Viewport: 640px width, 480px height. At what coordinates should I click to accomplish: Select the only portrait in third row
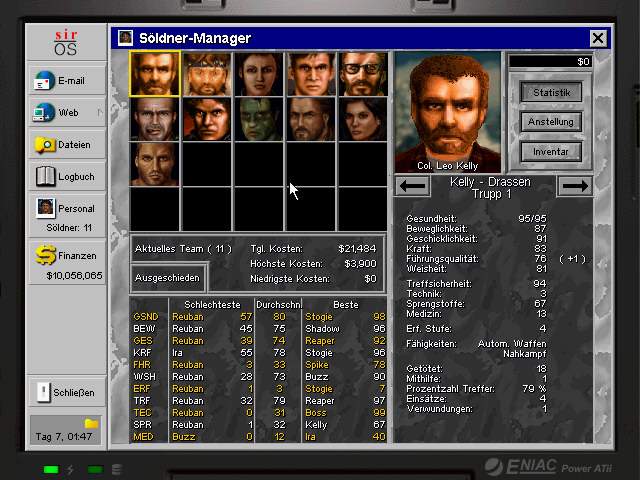coord(155,164)
